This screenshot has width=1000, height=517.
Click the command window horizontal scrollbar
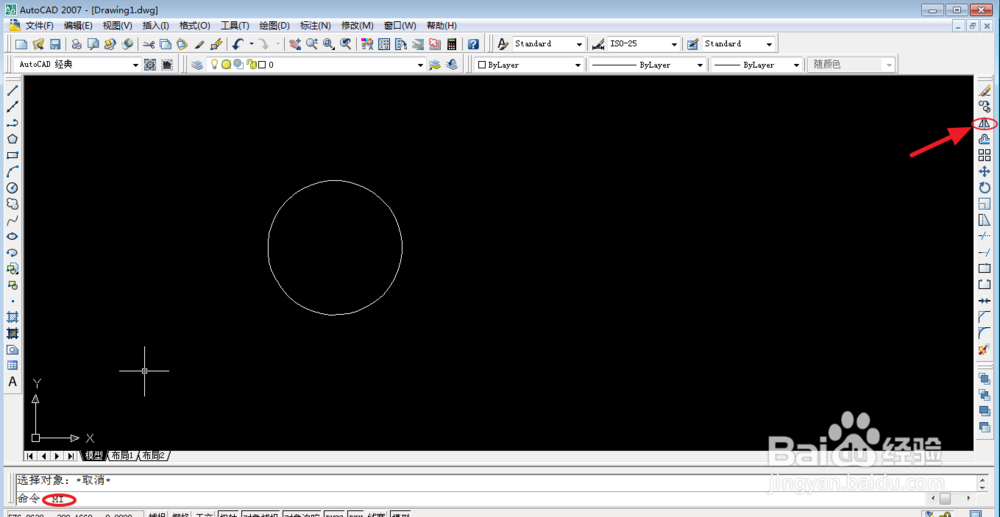[953, 498]
